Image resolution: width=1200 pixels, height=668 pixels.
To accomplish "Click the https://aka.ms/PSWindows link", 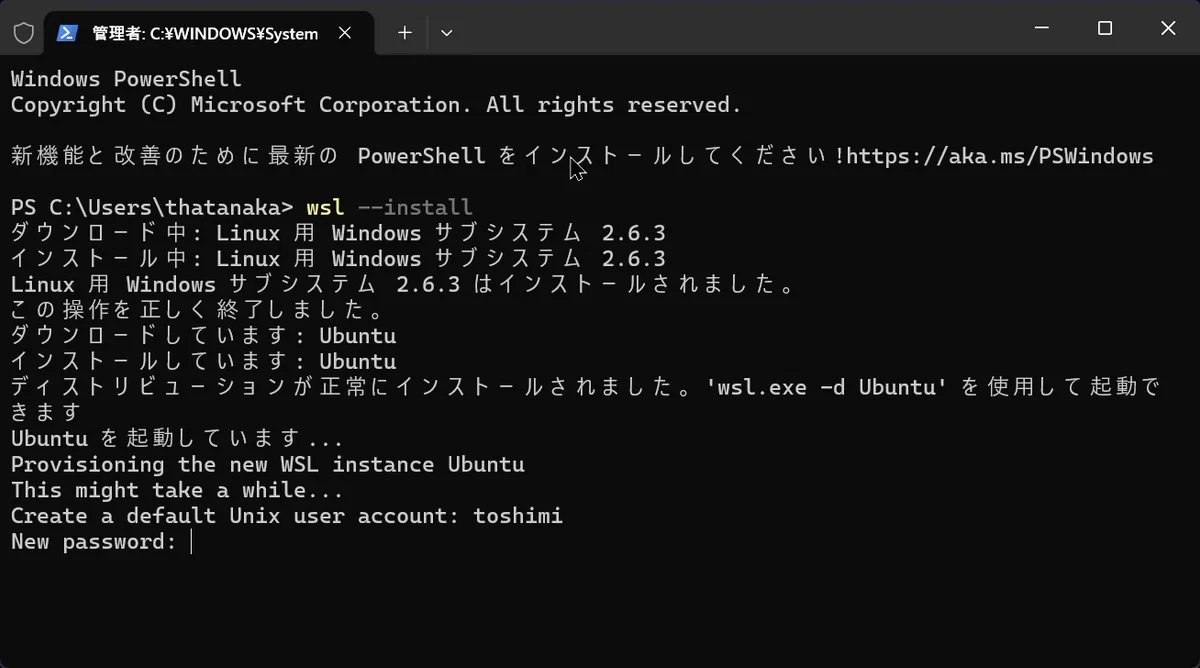I will 1000,156.
